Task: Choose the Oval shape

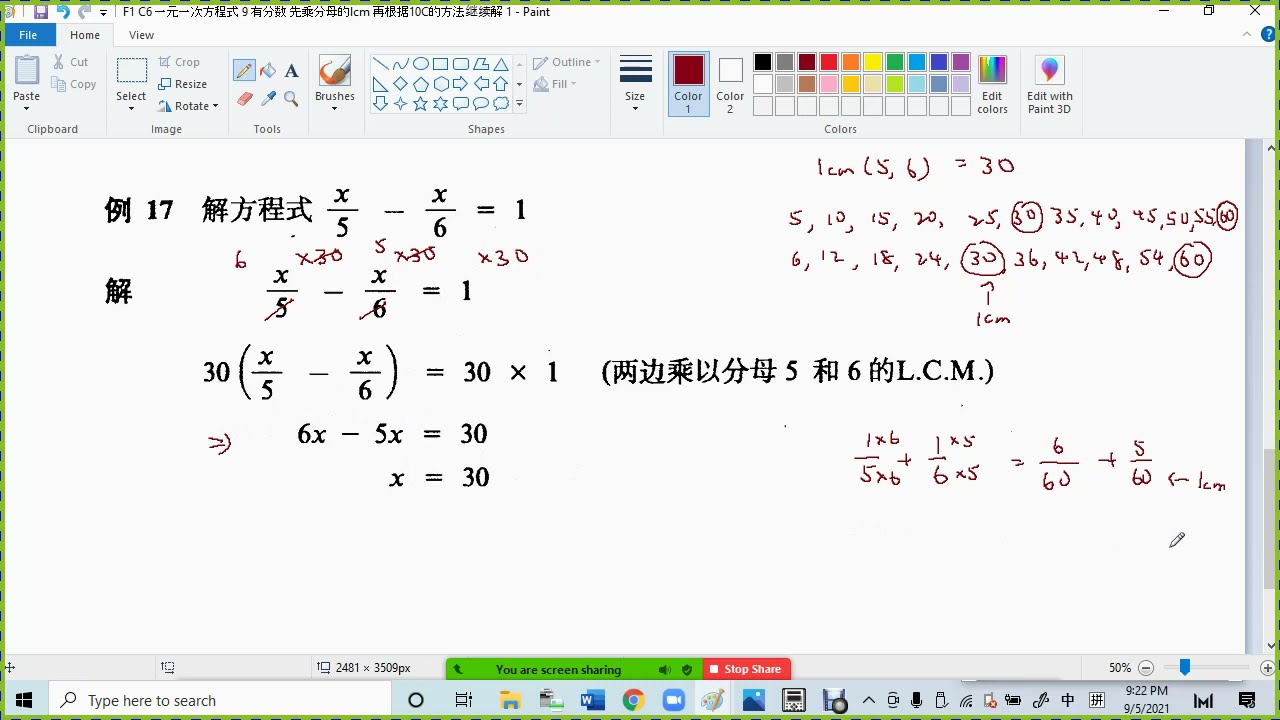Action: tap(420, 63)
